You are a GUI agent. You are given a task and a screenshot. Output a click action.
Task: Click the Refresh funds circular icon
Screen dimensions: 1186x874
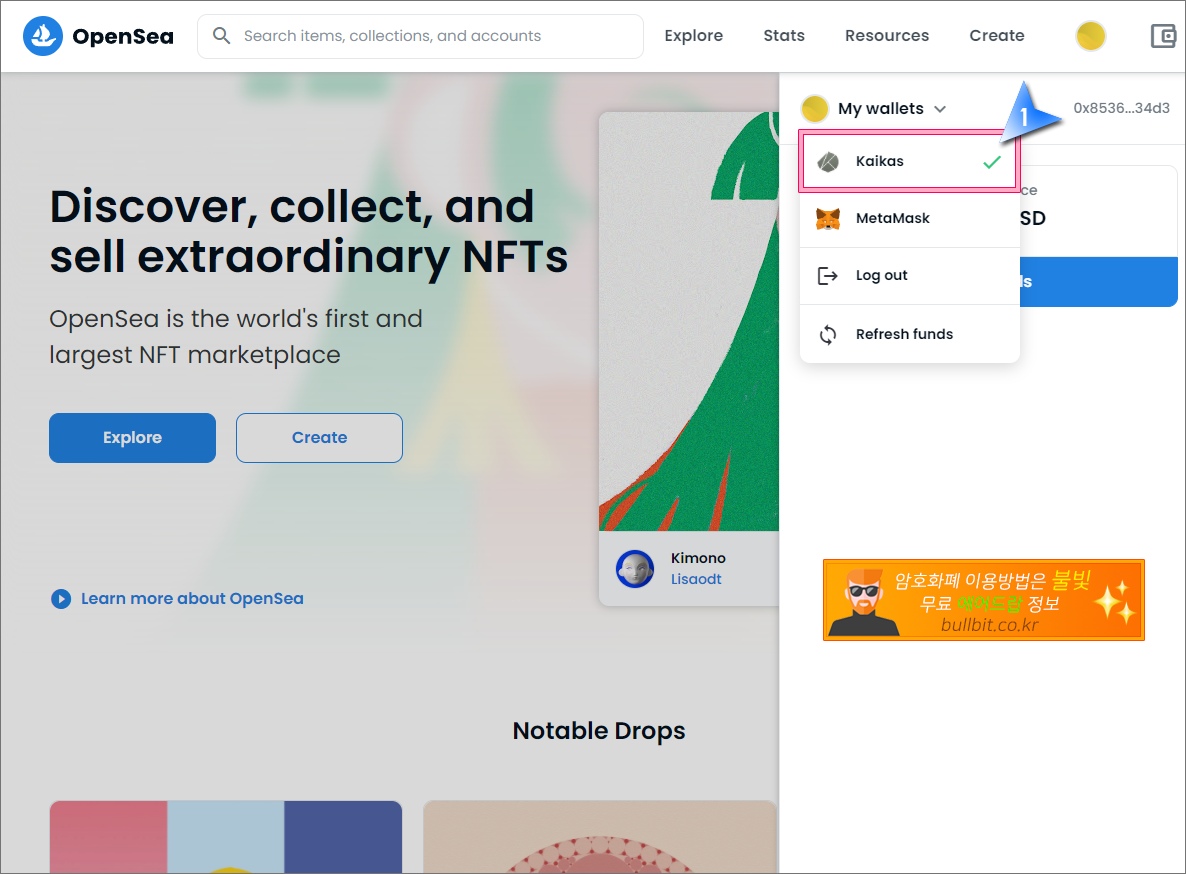(828, 334)
